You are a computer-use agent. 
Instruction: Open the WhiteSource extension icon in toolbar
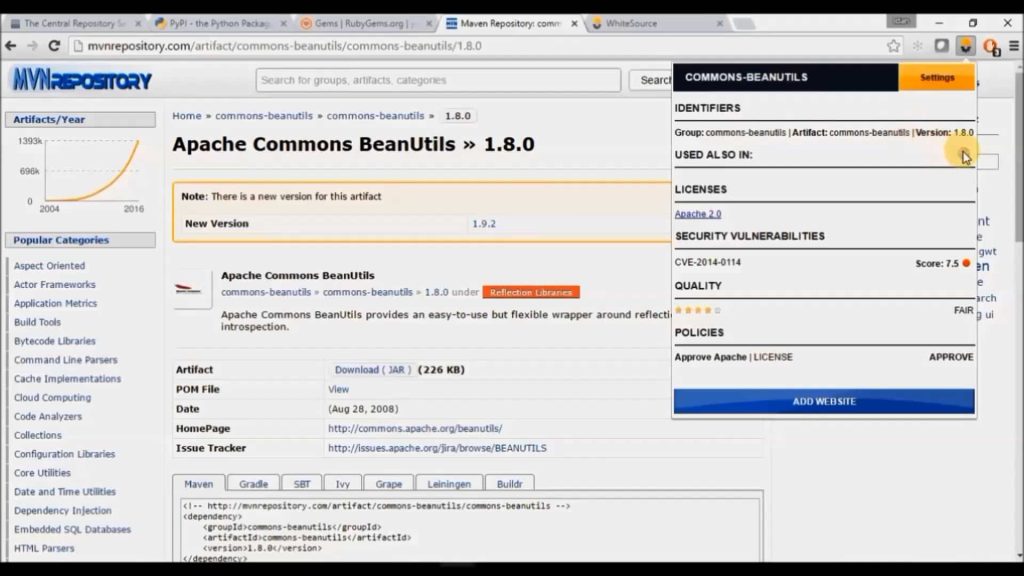tap(965, 46)
